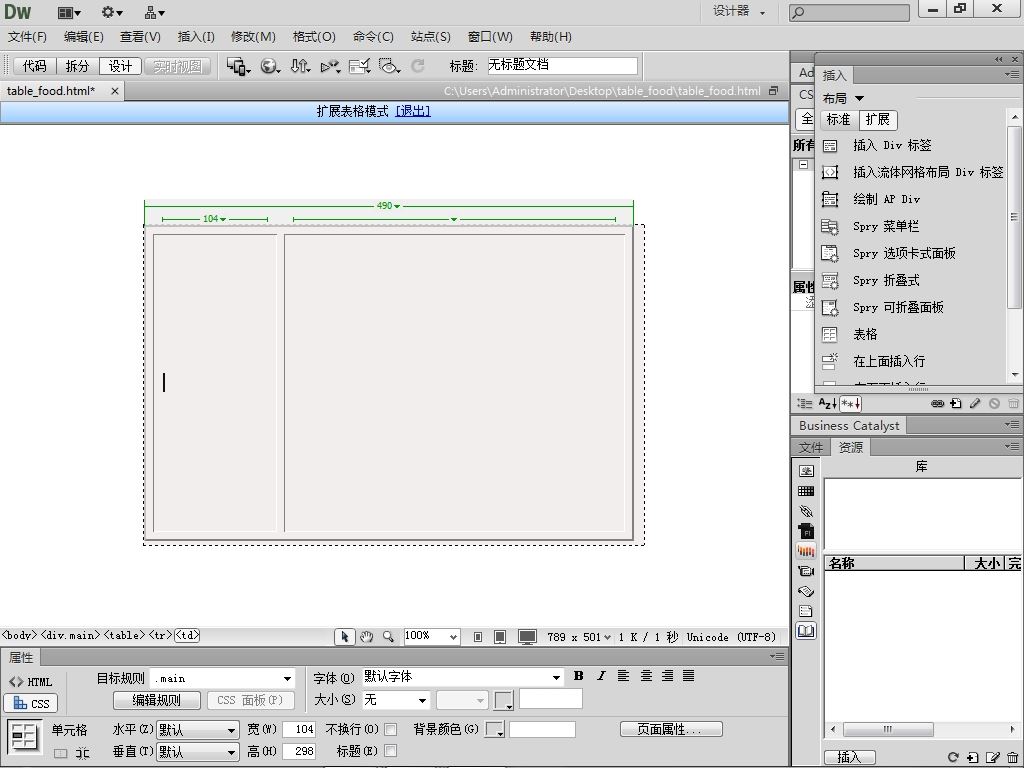Select 扩展 table mode in insert panel
This screenshot has width=1024, height=768.
point(878,120)
